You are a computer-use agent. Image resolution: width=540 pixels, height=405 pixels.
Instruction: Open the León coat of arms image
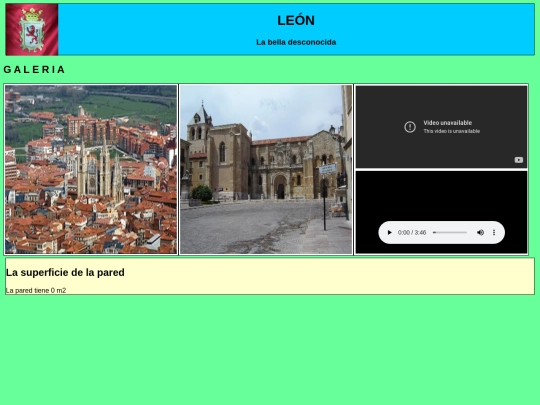32,30
